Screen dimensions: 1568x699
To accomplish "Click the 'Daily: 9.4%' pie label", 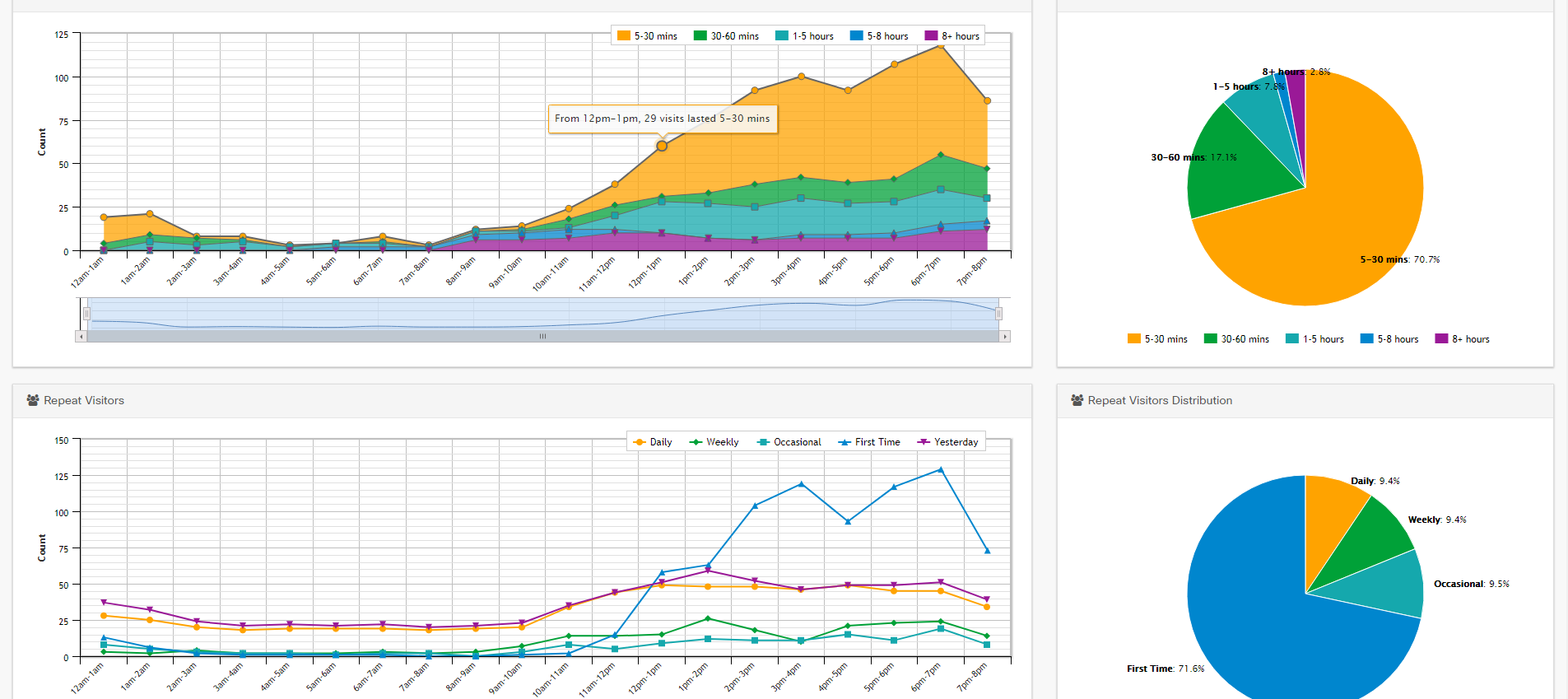I will pos(1375,481).
